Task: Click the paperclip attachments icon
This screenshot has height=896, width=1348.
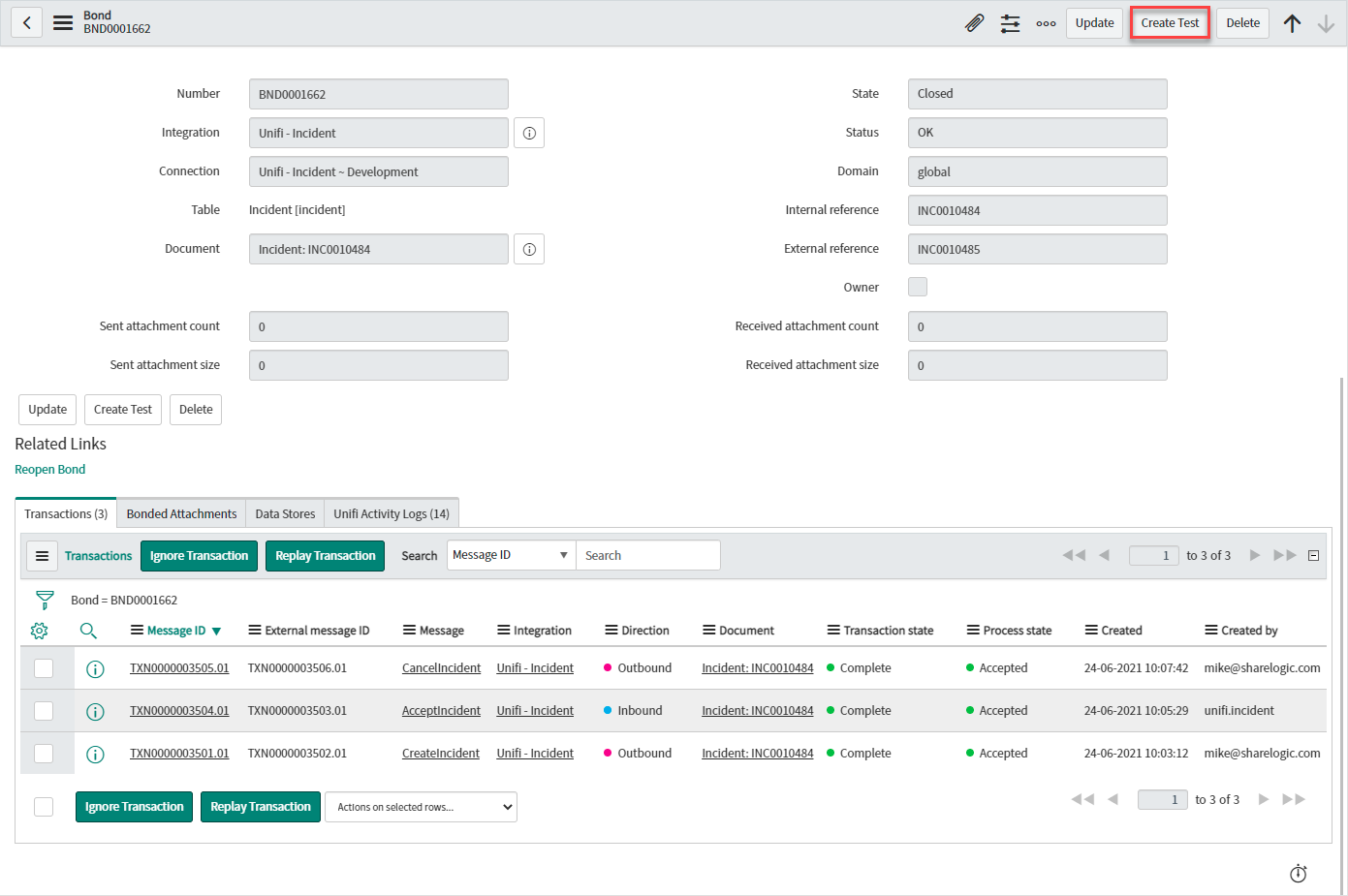Action: (x=974, y=23)
